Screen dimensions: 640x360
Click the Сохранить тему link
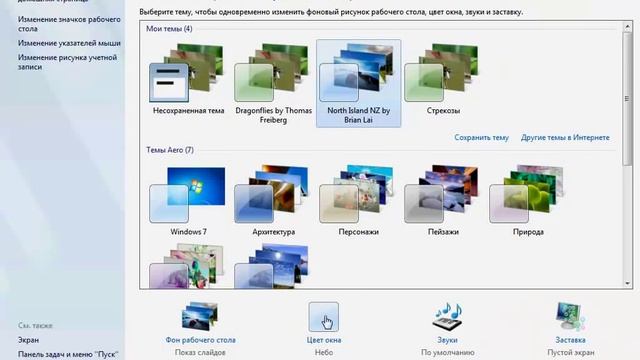pos(482,138)
